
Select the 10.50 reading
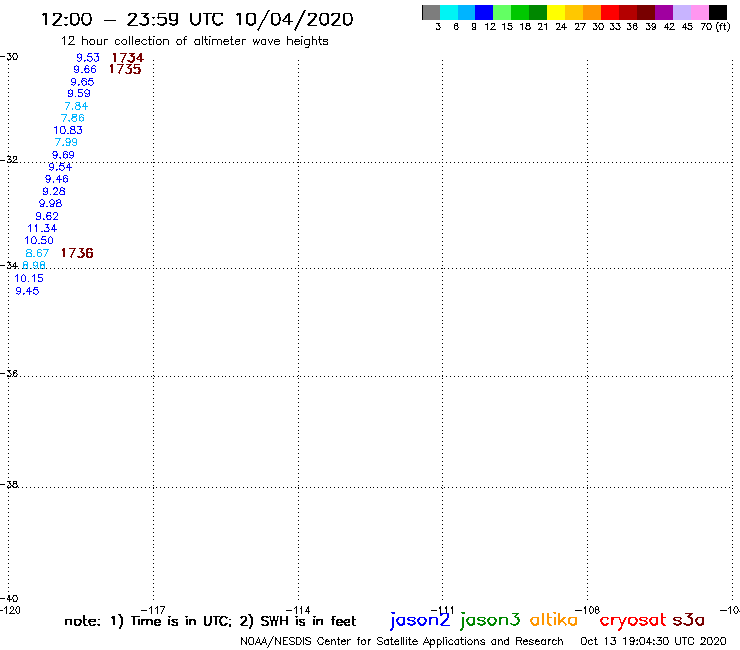pos(39,240)
